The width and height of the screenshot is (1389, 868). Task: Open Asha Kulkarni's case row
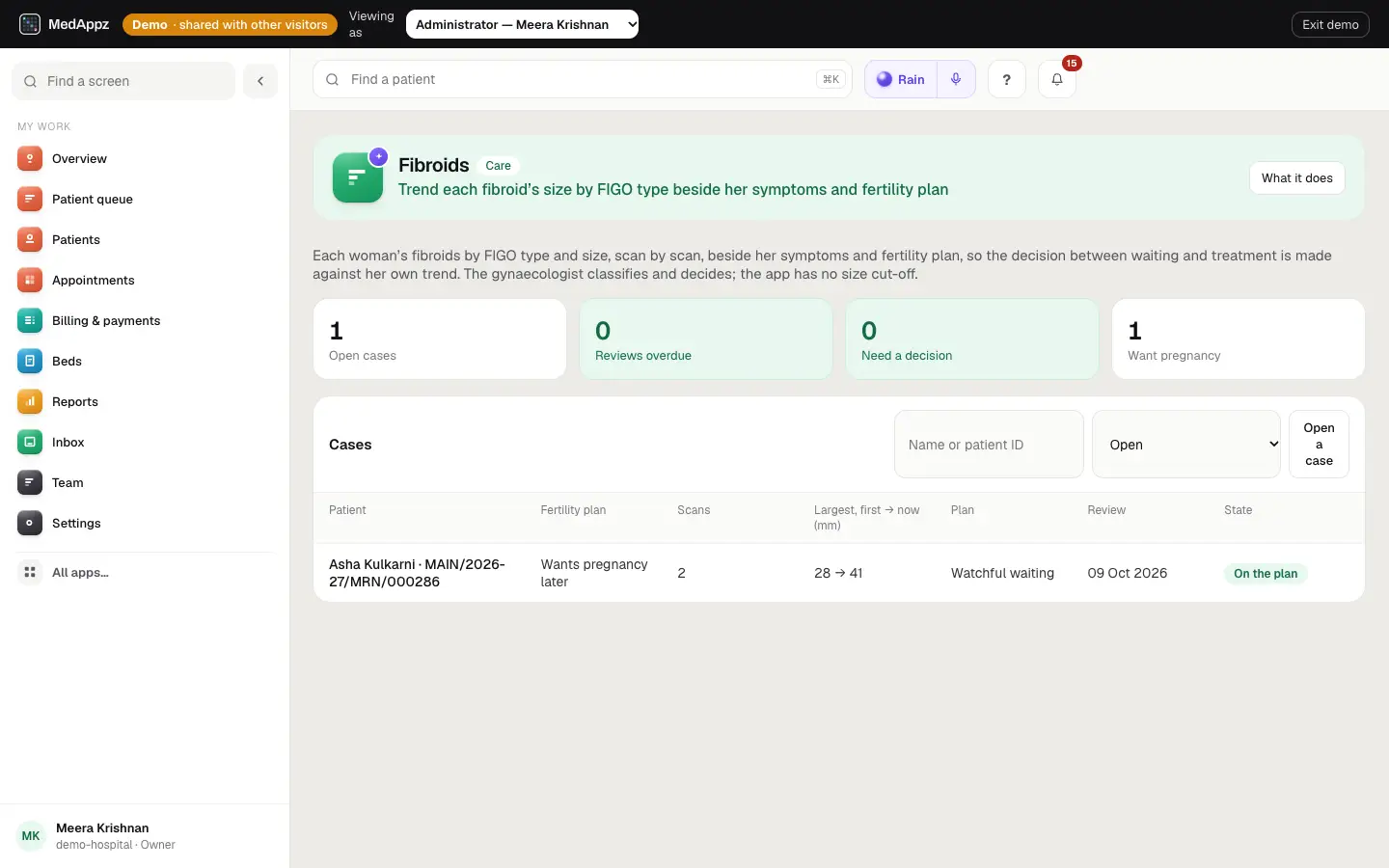click(x=839, y=573)
